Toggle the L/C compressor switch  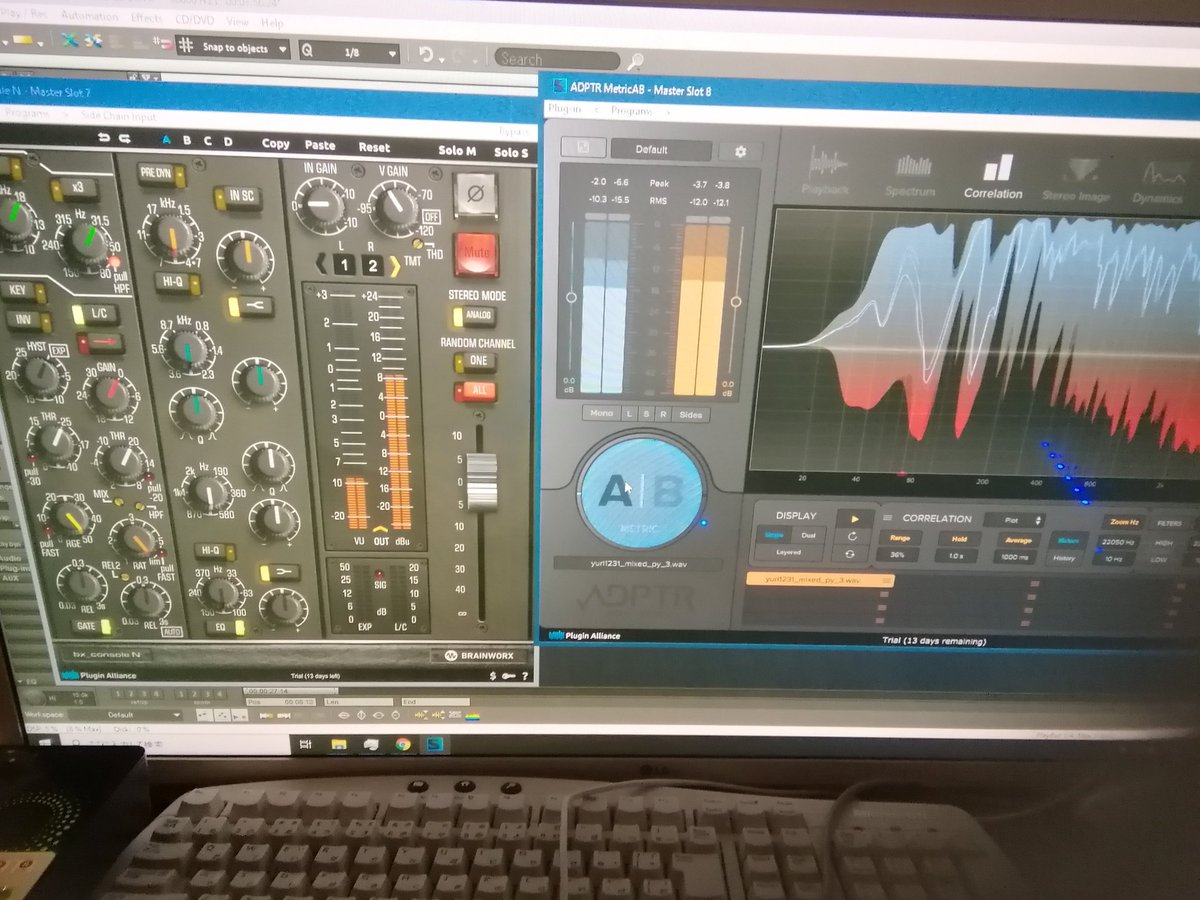pyautogui.click(x=95, y=314)
